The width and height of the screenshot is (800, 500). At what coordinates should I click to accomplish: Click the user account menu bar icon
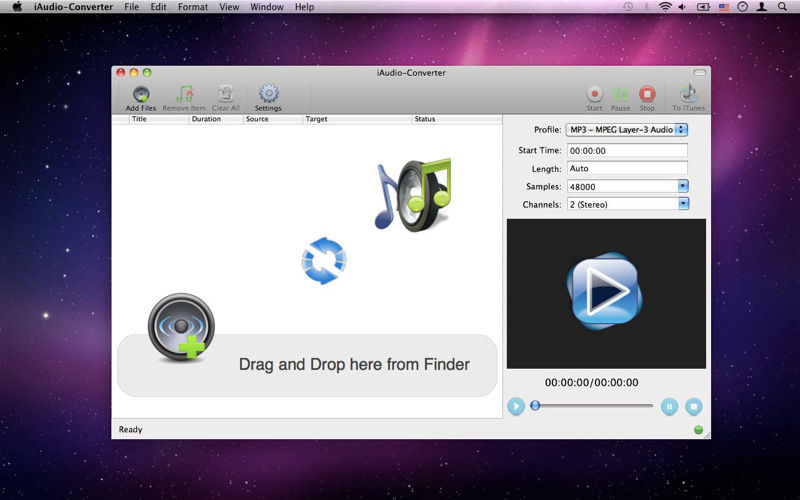[x=762, y=7]
